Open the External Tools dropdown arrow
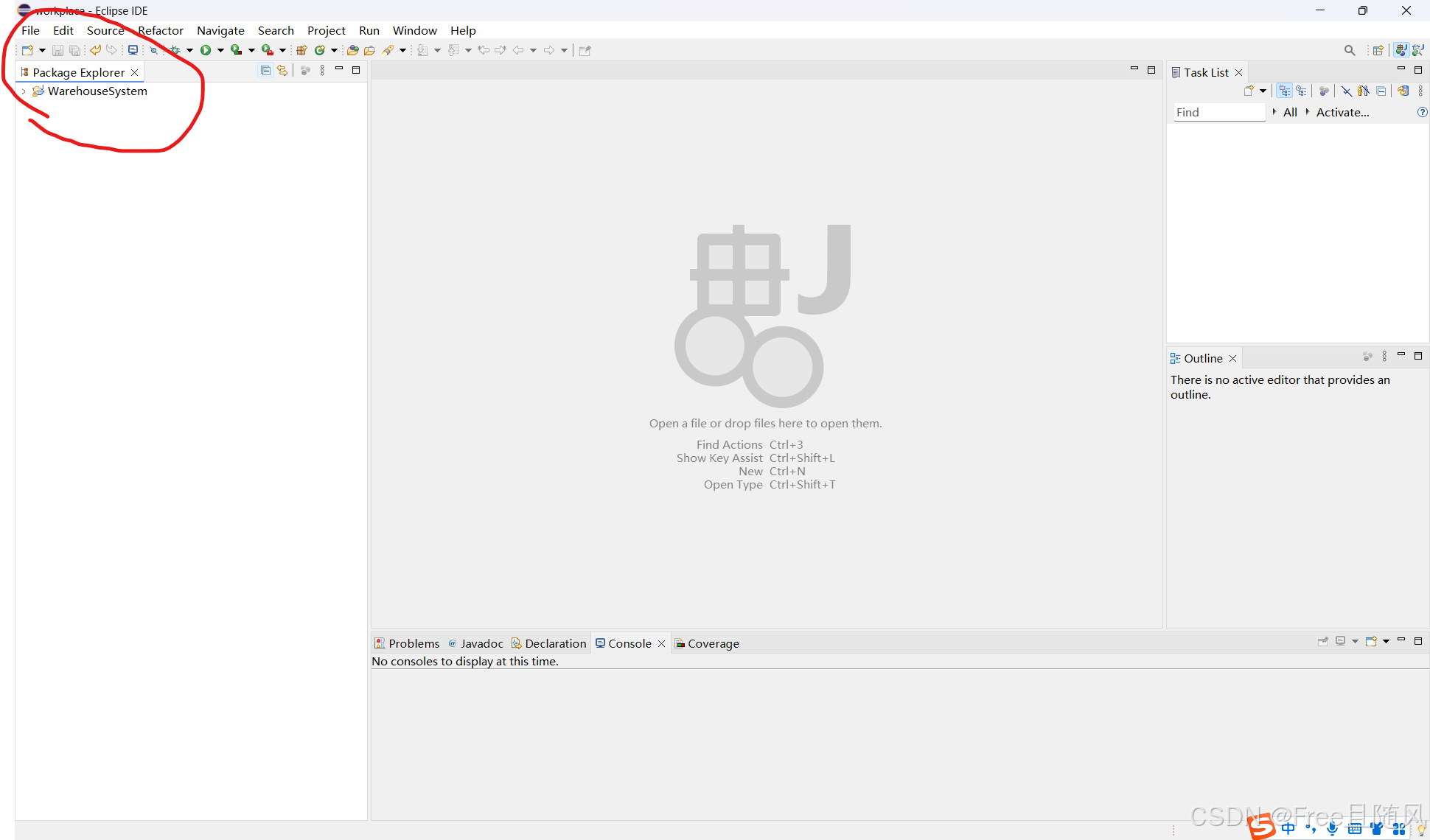Image resolution: width=1430 pixels, height=840 pixels. (x=282, y=50)
